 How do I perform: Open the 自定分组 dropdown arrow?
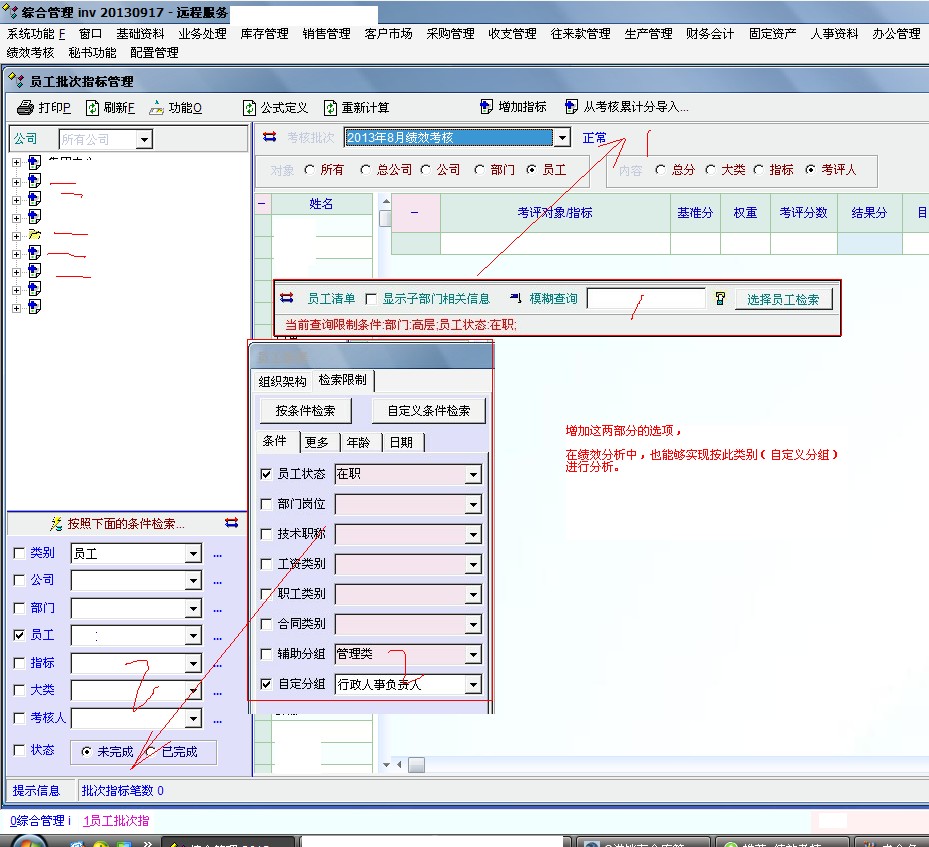[473, 685]
